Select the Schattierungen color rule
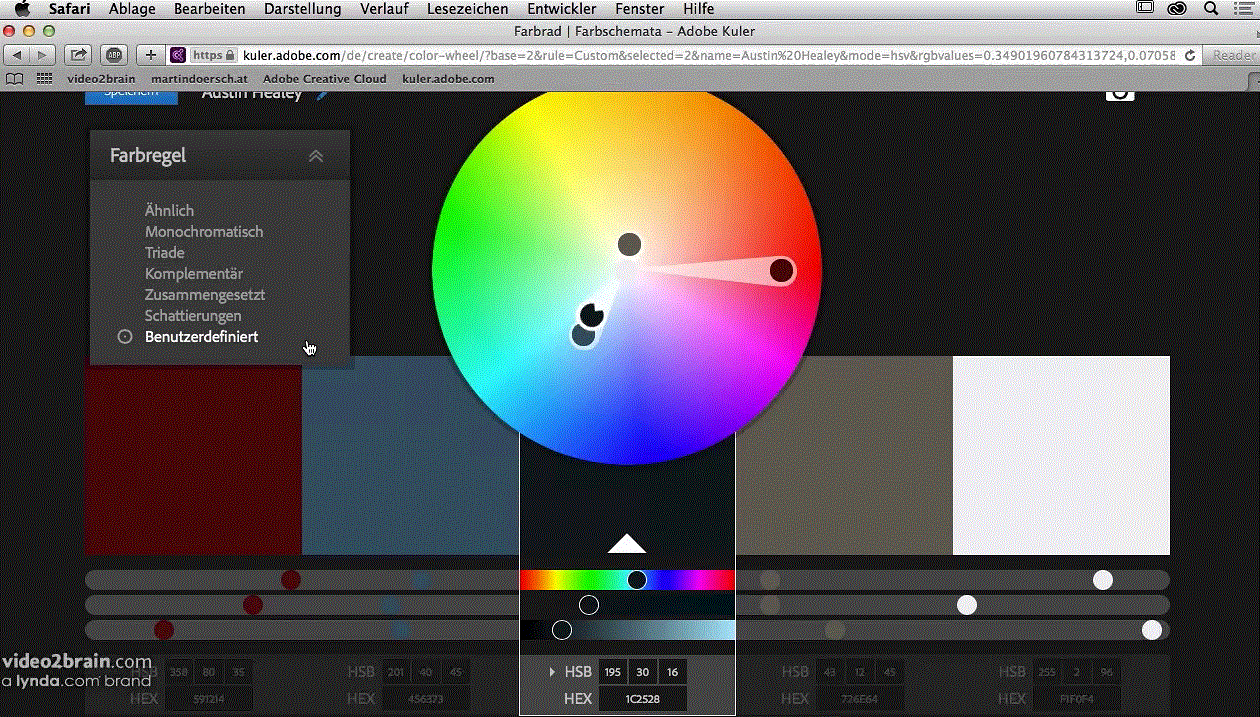The width and height of the screenshot is (1260, 717). point(193,316)
